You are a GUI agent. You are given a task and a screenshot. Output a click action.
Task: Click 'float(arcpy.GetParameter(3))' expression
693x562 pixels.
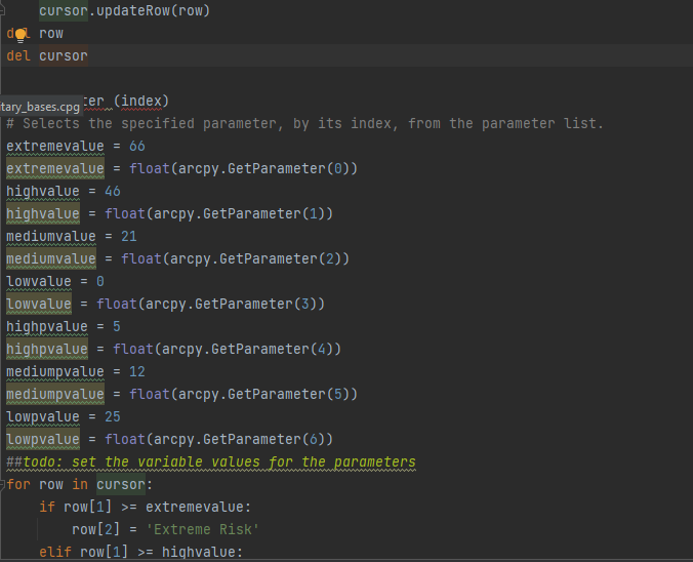click(210, 304)
